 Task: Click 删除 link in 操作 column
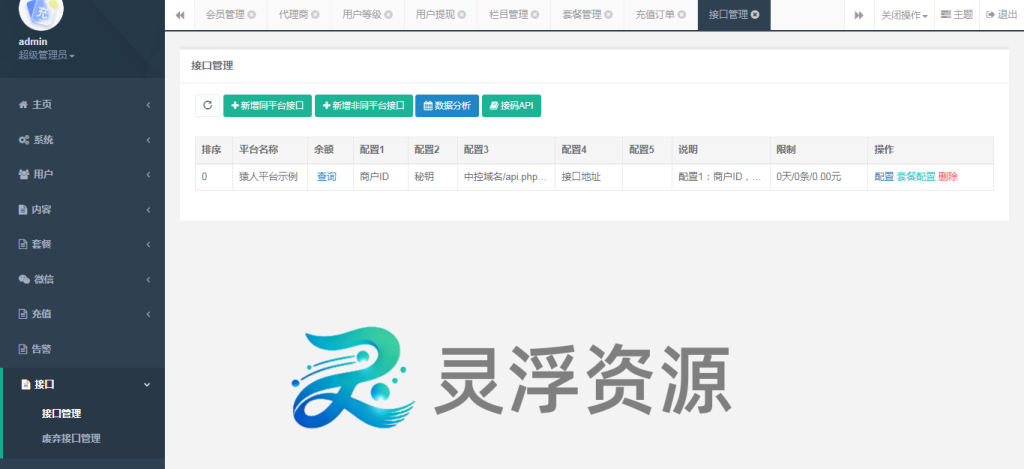(948, 176)
